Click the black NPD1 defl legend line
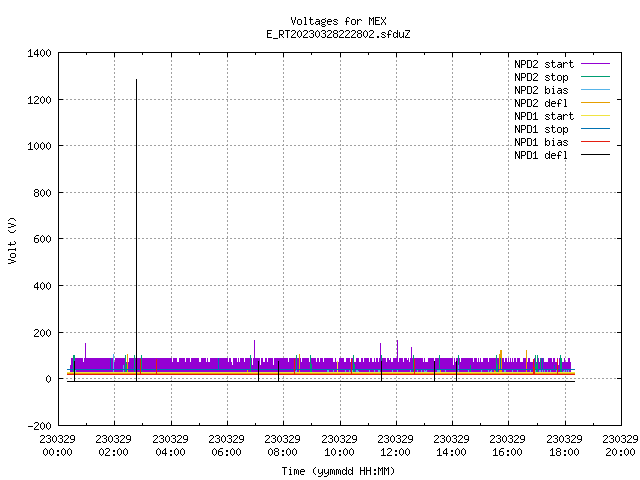This screenshot has width=640, height=480. coord(595,155)
